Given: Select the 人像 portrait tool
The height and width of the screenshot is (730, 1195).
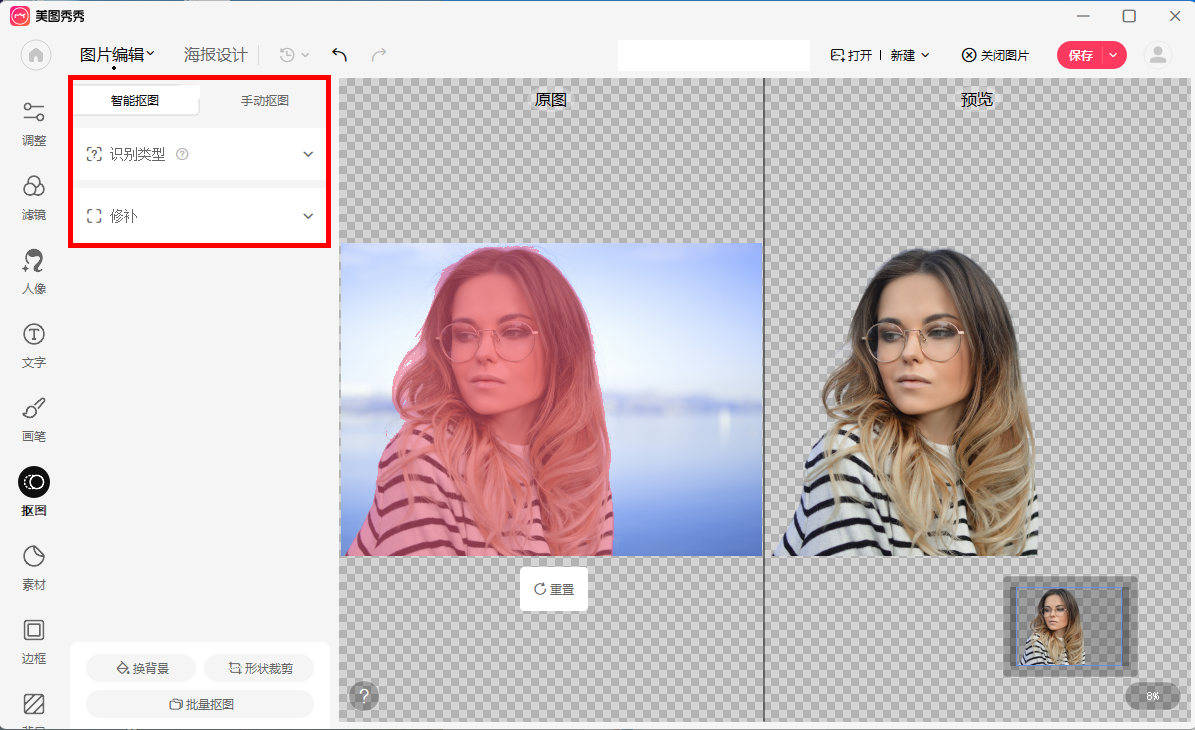Looking at the screenshot, I should (34, 271).
